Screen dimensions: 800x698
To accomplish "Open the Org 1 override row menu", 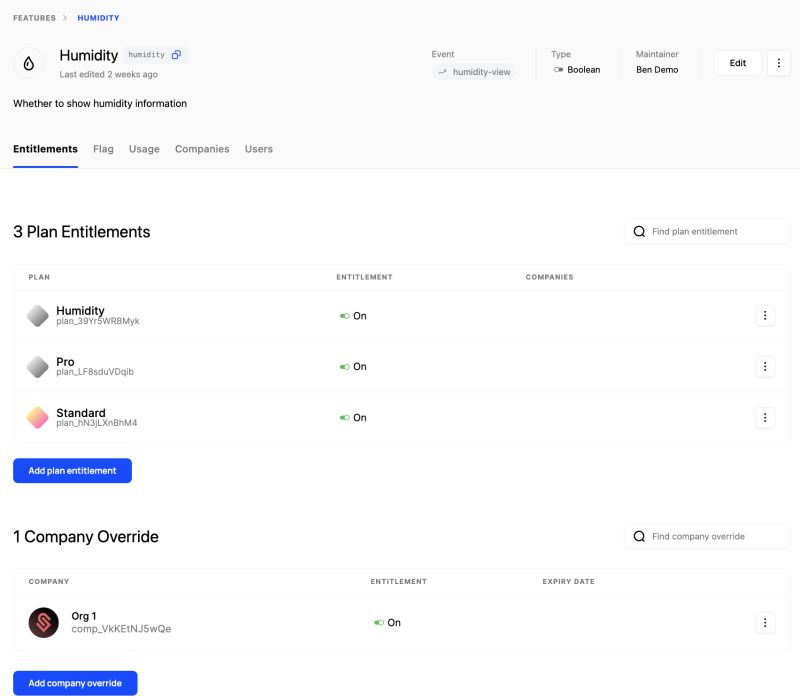I will (x=765, y=622).
